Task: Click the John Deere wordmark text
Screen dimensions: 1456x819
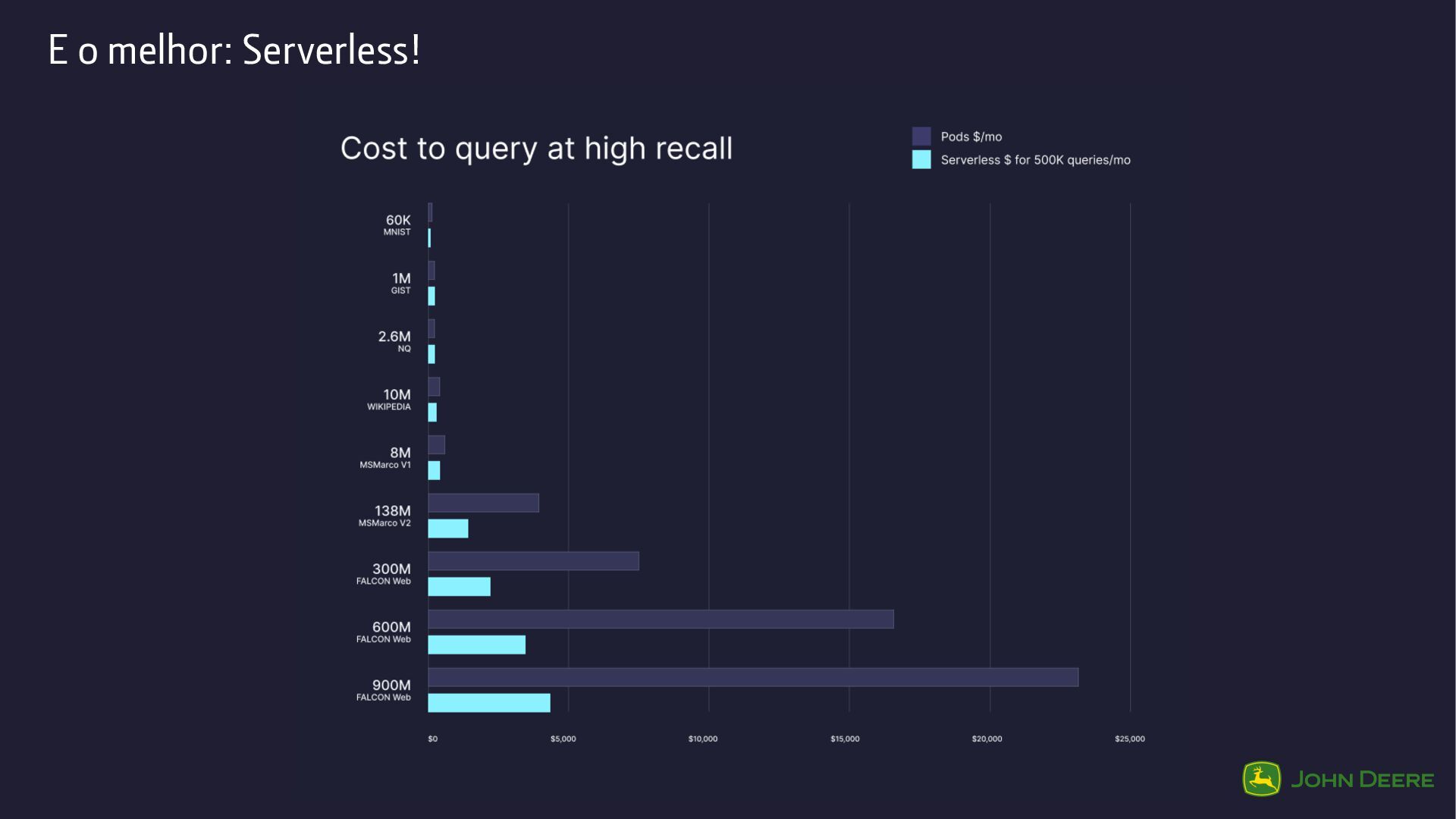Action: point(1362,780)
